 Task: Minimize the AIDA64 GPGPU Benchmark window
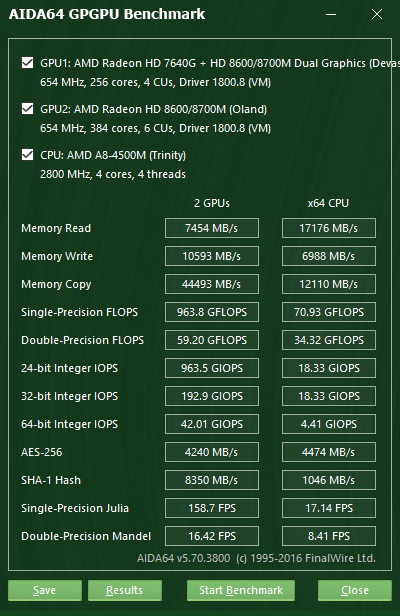click(x=331, y=15)
